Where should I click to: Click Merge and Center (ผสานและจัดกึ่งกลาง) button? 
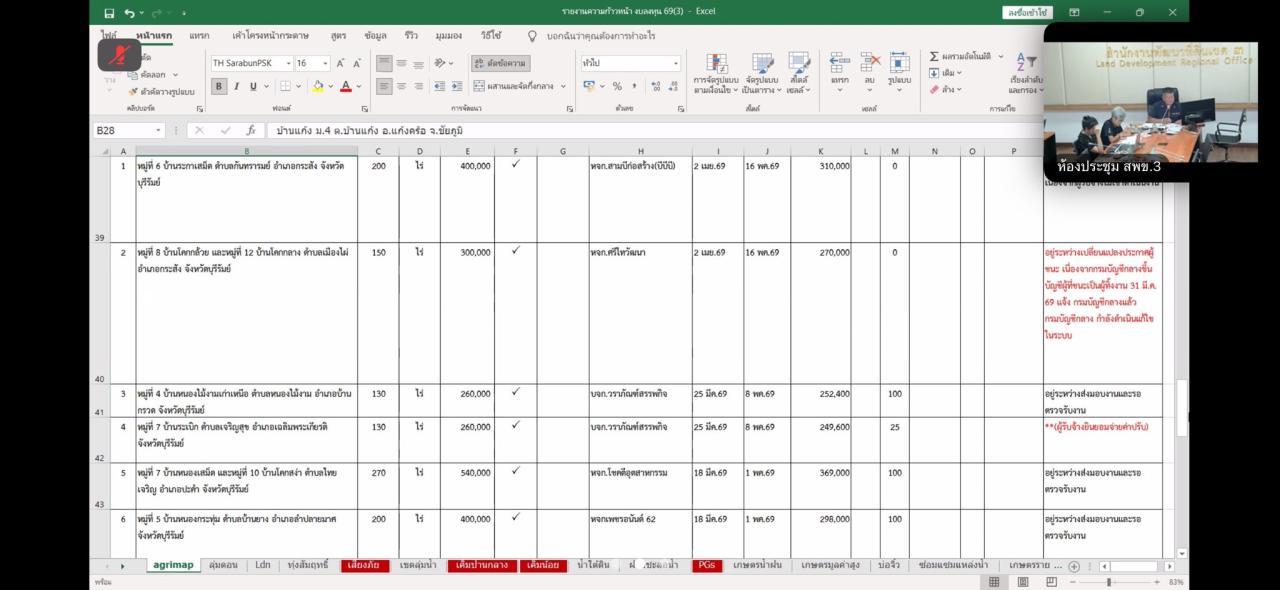(x=514, y=86)
